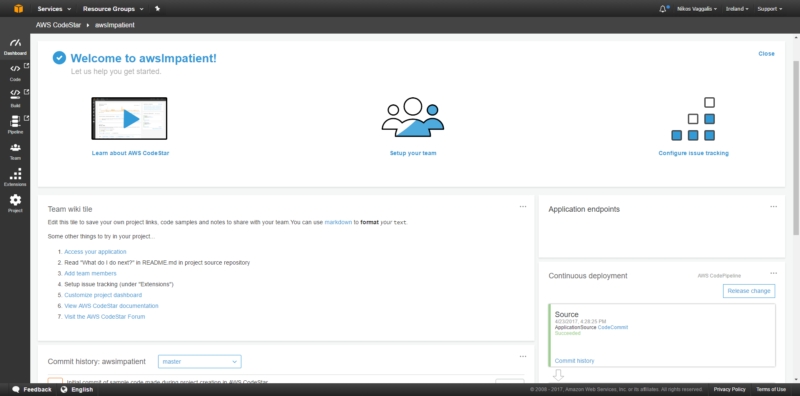
Task: Click the Succeeded status text
Action: click(567, 333)
